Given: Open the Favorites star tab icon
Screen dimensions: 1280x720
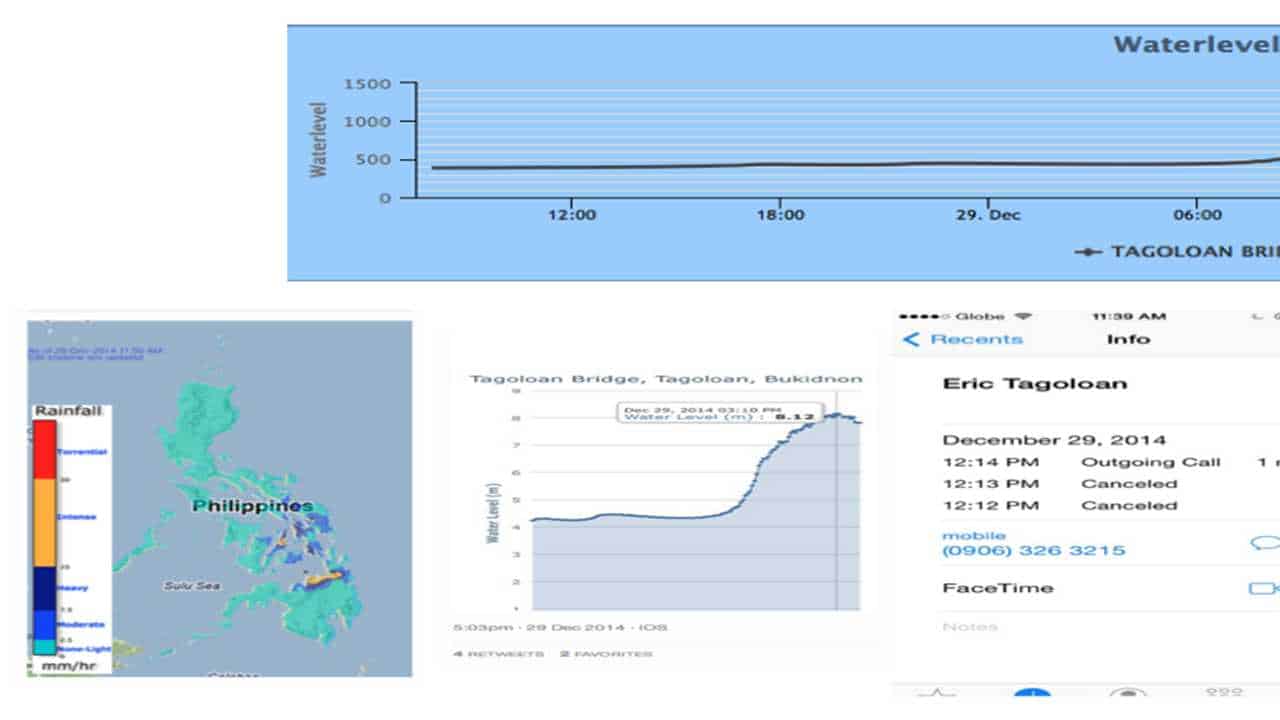Looking at the screenshot, I should tap(937, 693).
